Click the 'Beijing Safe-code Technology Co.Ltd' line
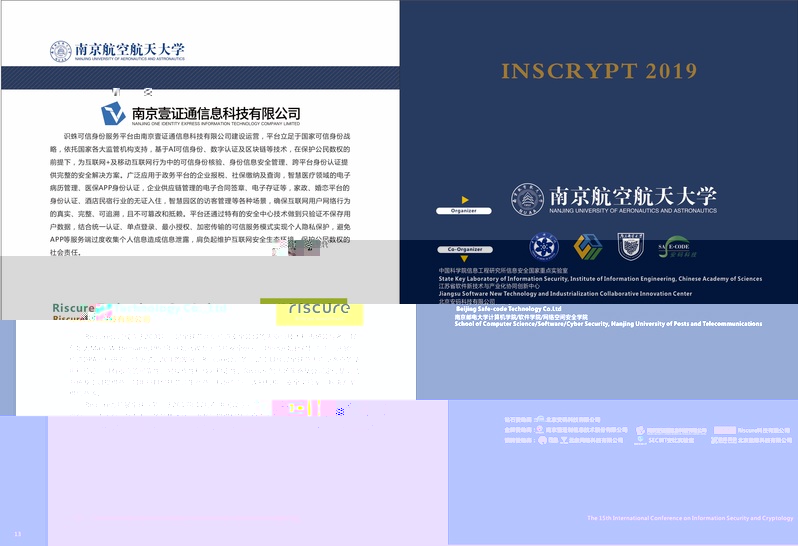 point(508,309)
